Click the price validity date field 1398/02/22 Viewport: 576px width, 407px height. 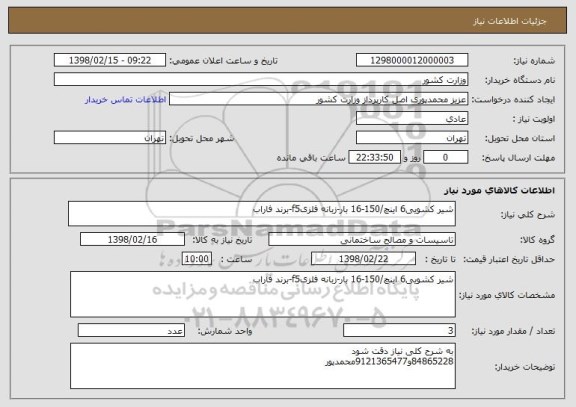pyautogui.click(x=363, y=259)
